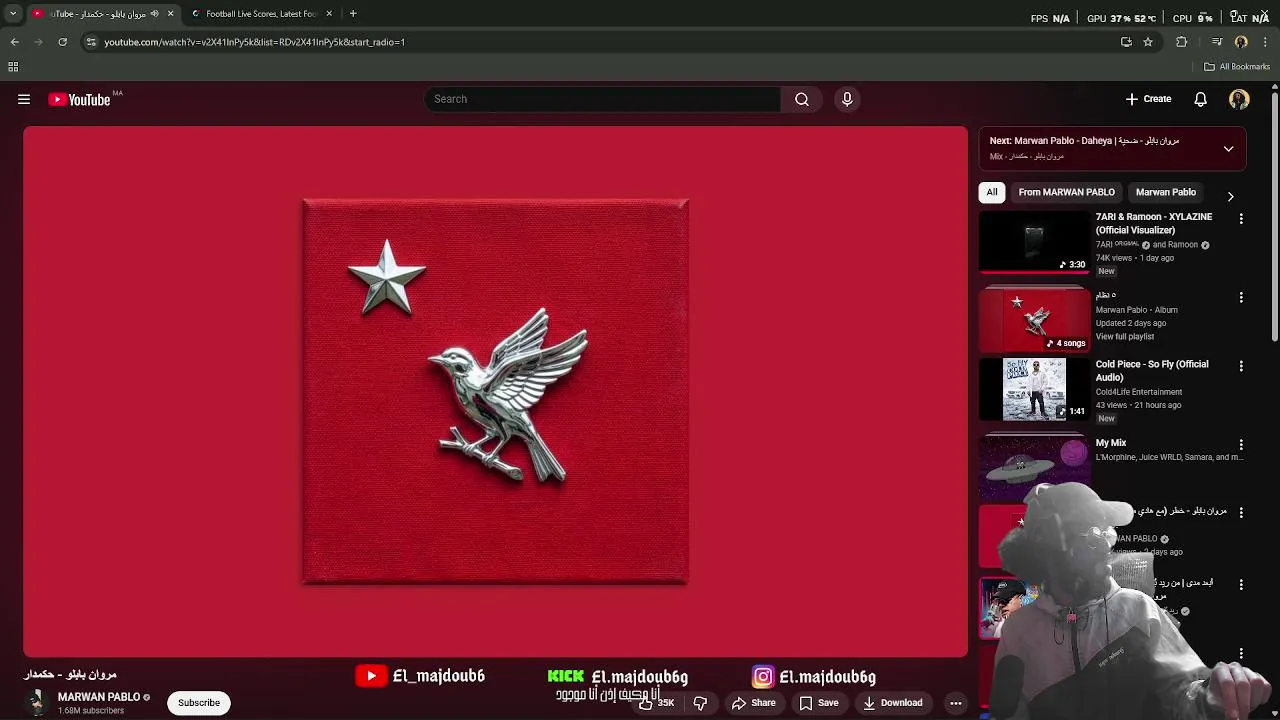Open Chrome three-dot menu
Viewport: 1280px width, 720px height.
pyautogui.click(x=1266, y=42)
